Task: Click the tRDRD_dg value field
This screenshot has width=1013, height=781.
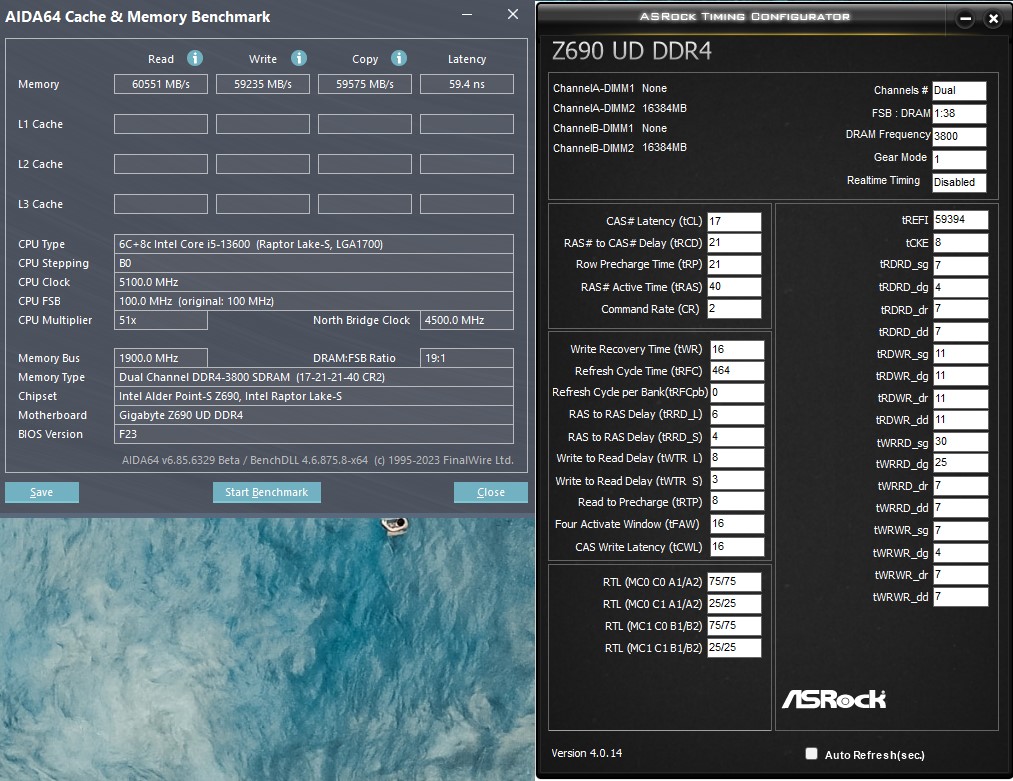Action: click(x=961, y=287)
